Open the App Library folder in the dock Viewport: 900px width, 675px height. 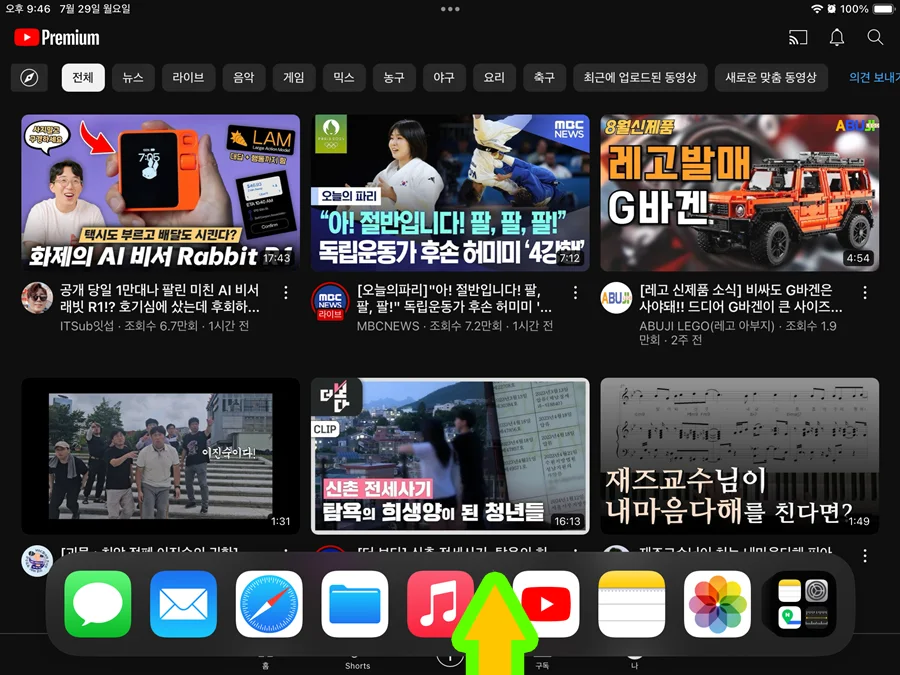tap(803, 604)
